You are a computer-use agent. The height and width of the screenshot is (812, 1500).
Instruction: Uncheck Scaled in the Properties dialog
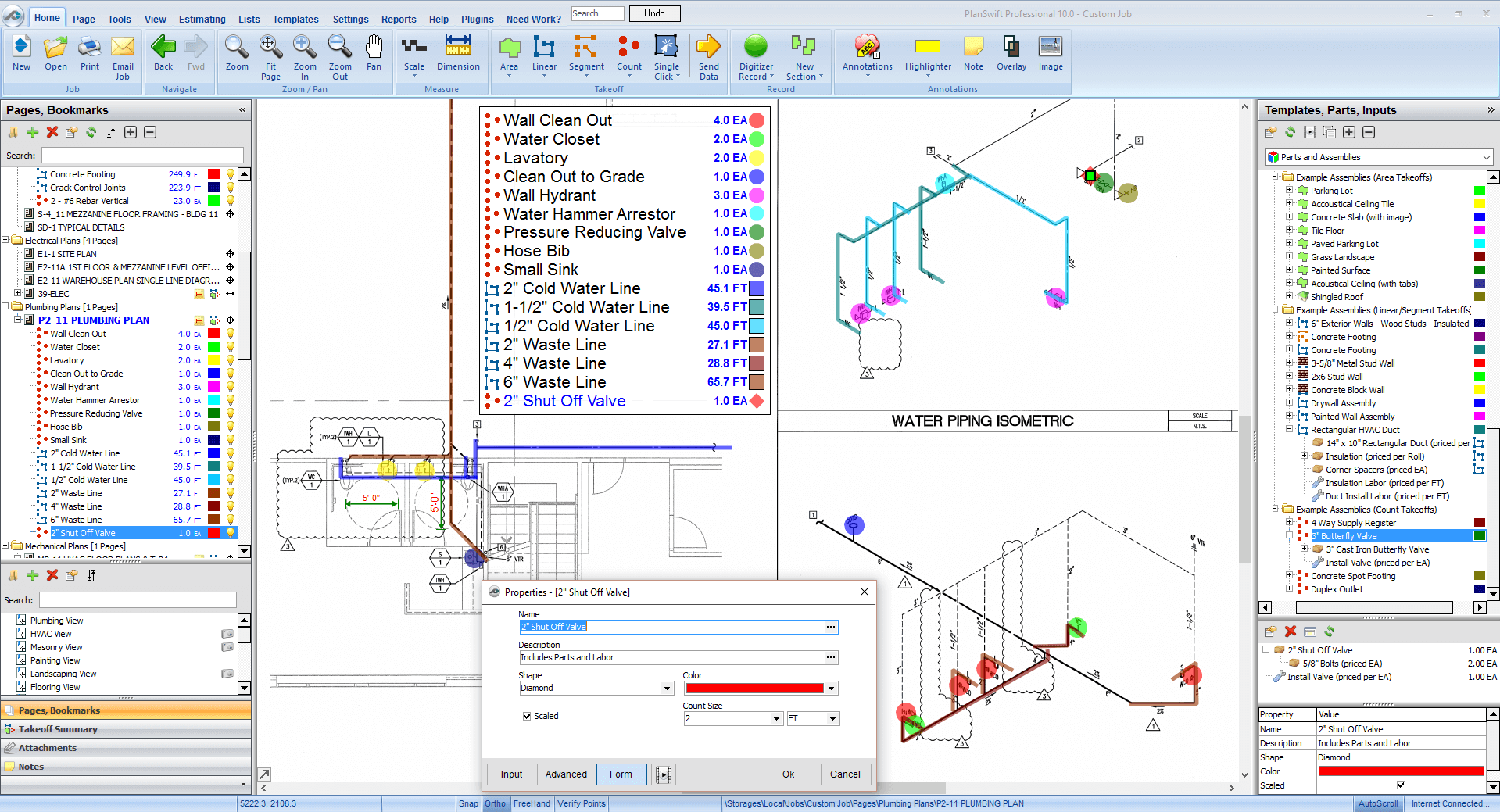coord(528,716)
